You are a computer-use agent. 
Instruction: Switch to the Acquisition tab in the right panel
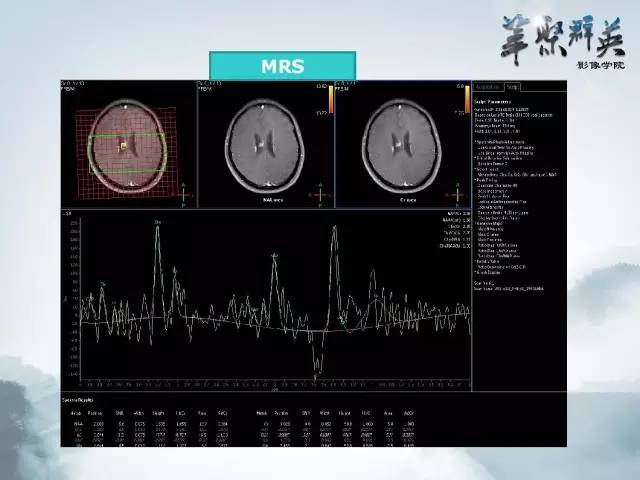pyautogui.click(x=488, y=87)
